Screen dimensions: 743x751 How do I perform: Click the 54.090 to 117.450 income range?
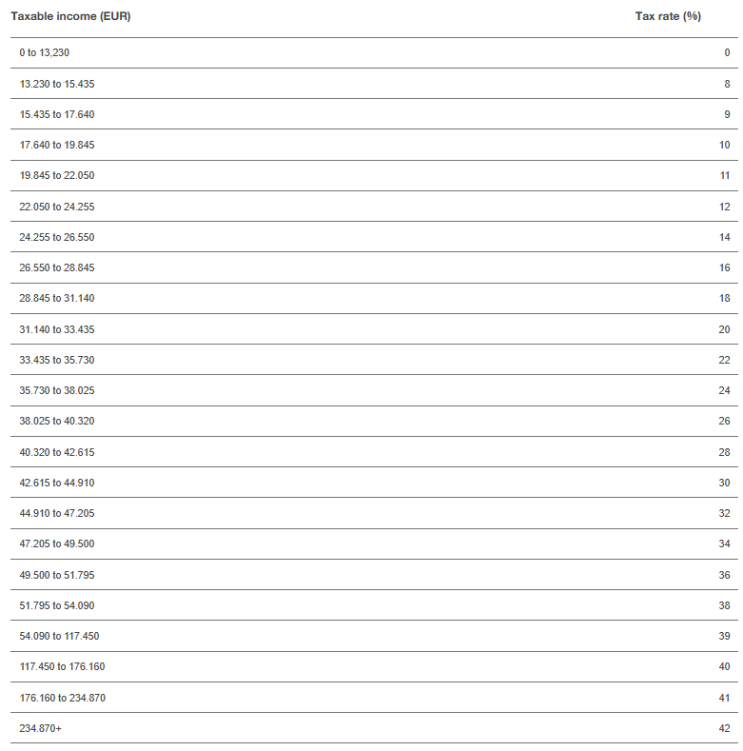pos(59,636)
